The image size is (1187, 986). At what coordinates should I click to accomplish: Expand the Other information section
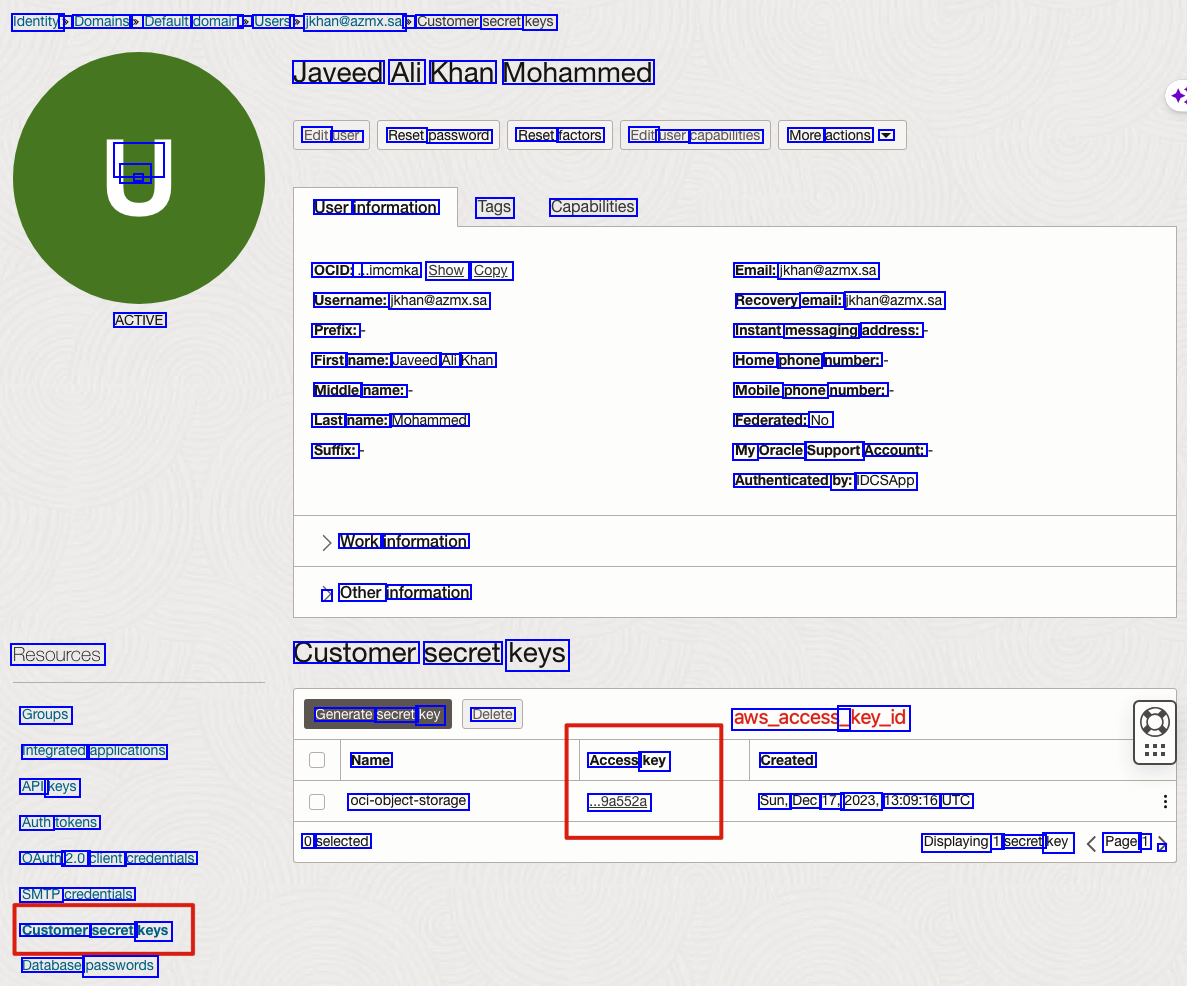tap(326, 593)
